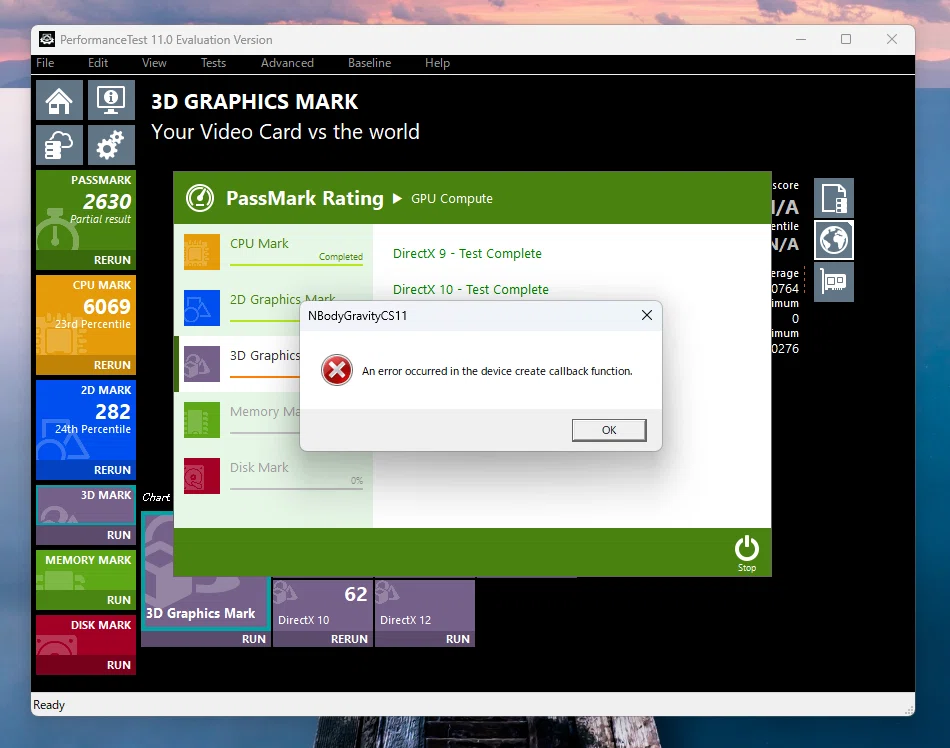Click 'DirectX 10 - Test Complete' text
Viewport: 950px width, 748px height.
pos(471,290)
